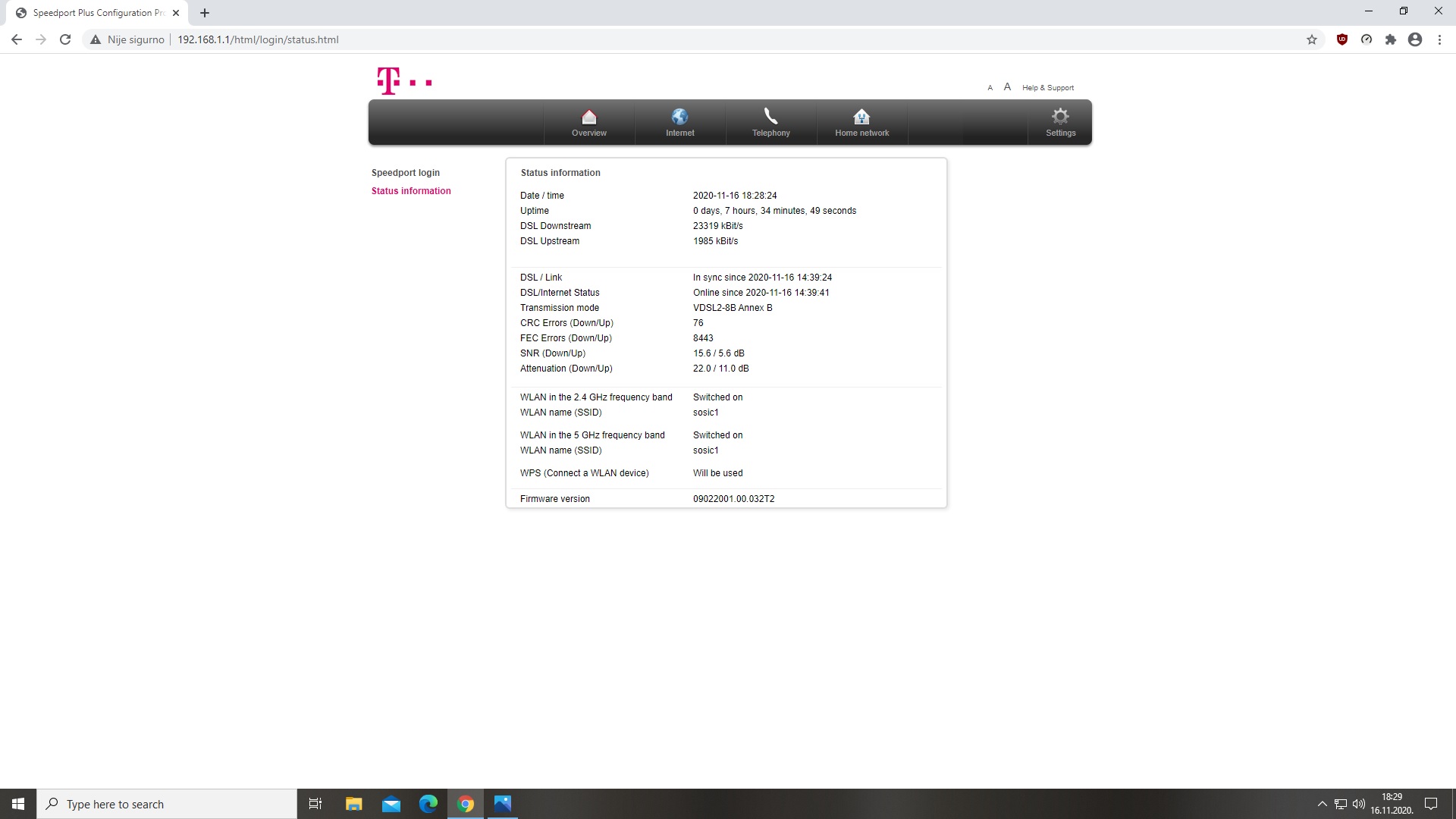Image resolution: width=1456 pixels, height=819 pixels.
Task: Bookmark this page with star icon
Action: pos(1312,39)
